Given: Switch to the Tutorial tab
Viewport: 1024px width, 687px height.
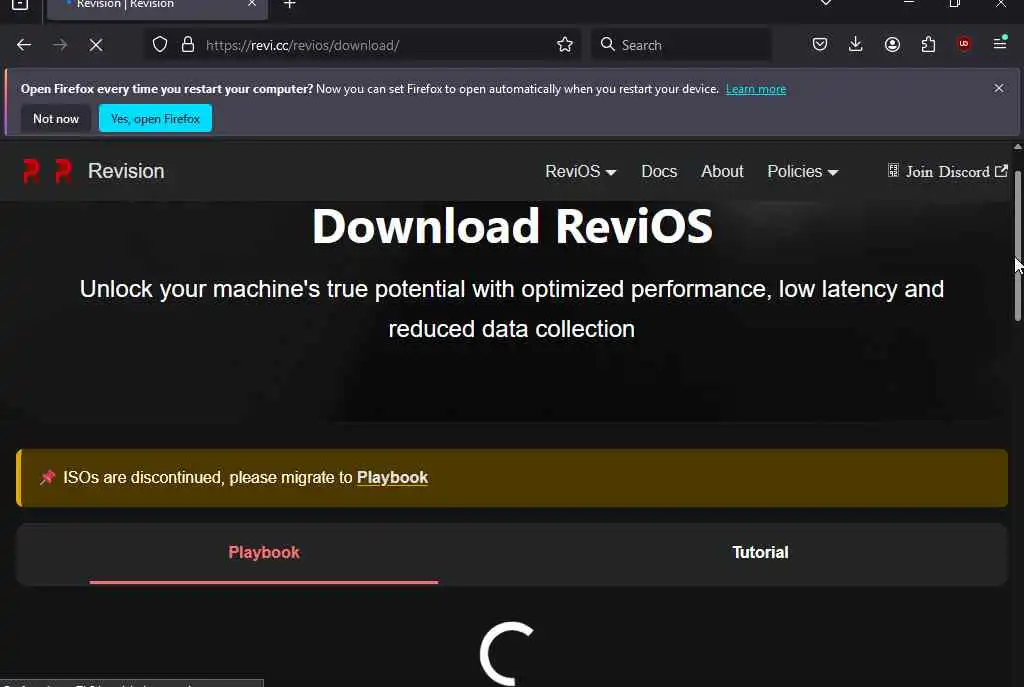Looking at the screenshot, I should tap(760, 552).
